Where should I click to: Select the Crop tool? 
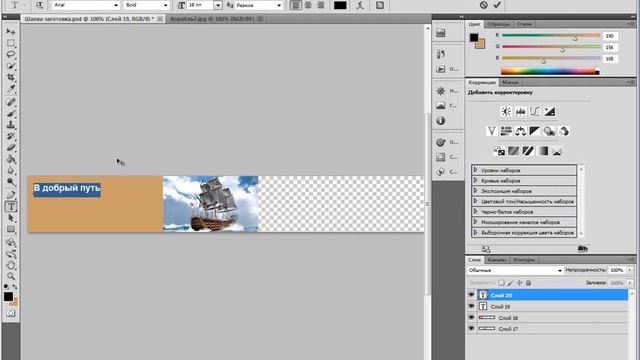coord(11,77)
